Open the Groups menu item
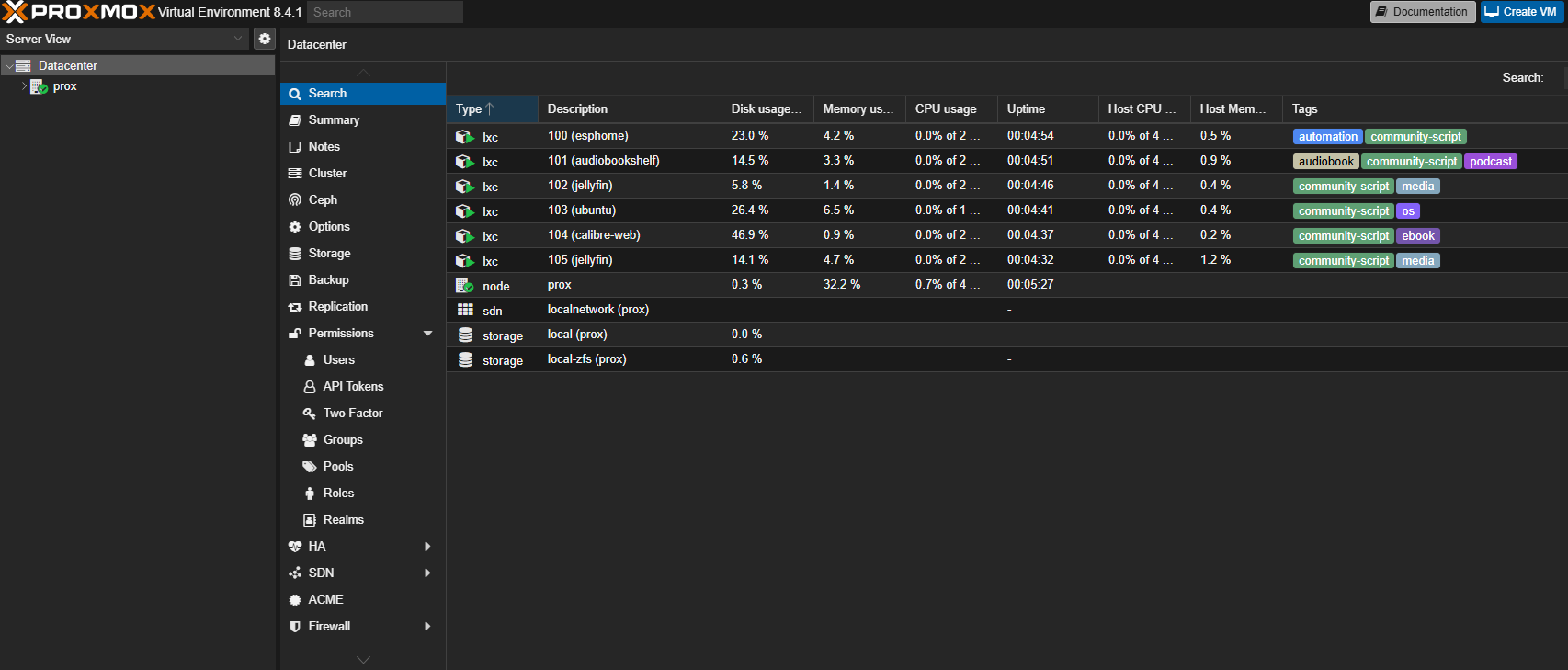1568x670 pixels. coord(363,440)
